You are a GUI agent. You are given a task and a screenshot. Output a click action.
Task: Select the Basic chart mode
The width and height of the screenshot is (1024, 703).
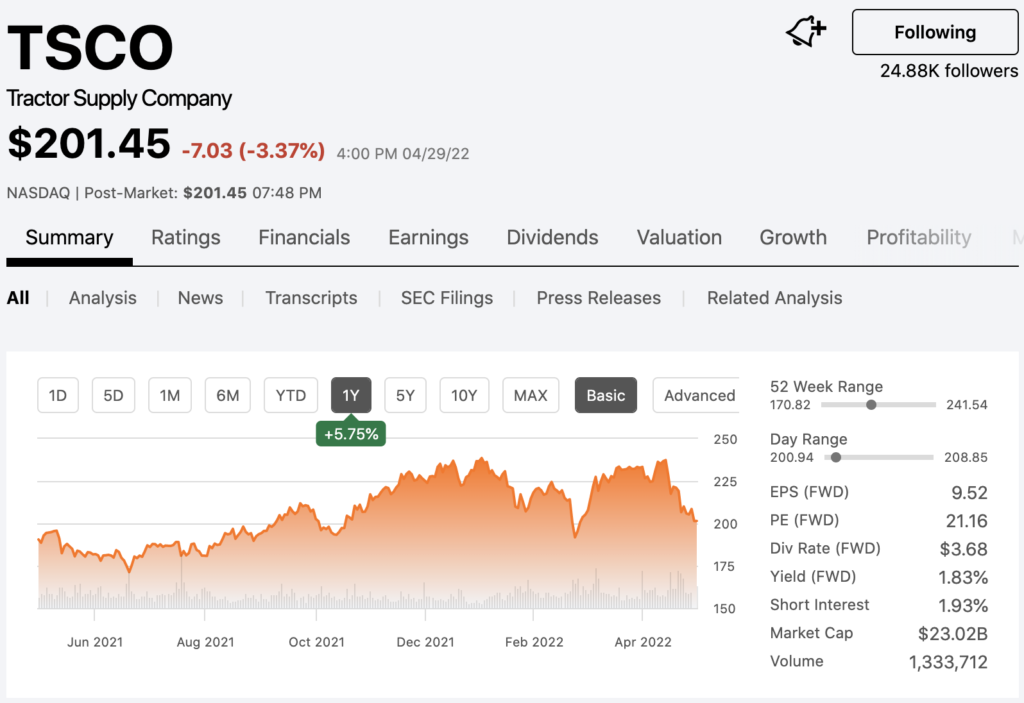606,395
